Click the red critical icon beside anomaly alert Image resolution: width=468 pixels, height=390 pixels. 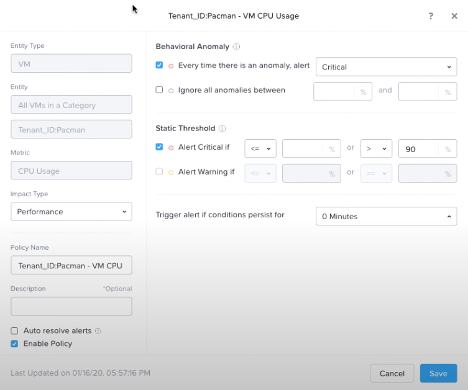point(171,66)
